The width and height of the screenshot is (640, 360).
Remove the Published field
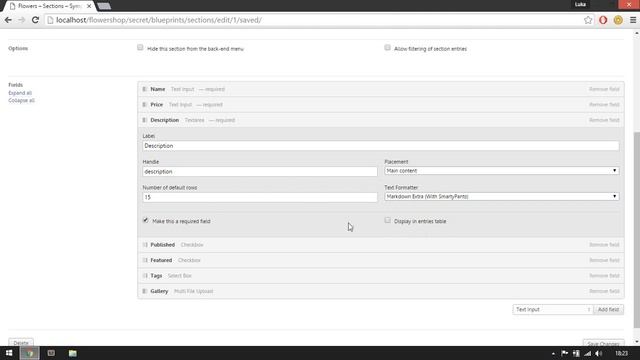coord(604,244)
